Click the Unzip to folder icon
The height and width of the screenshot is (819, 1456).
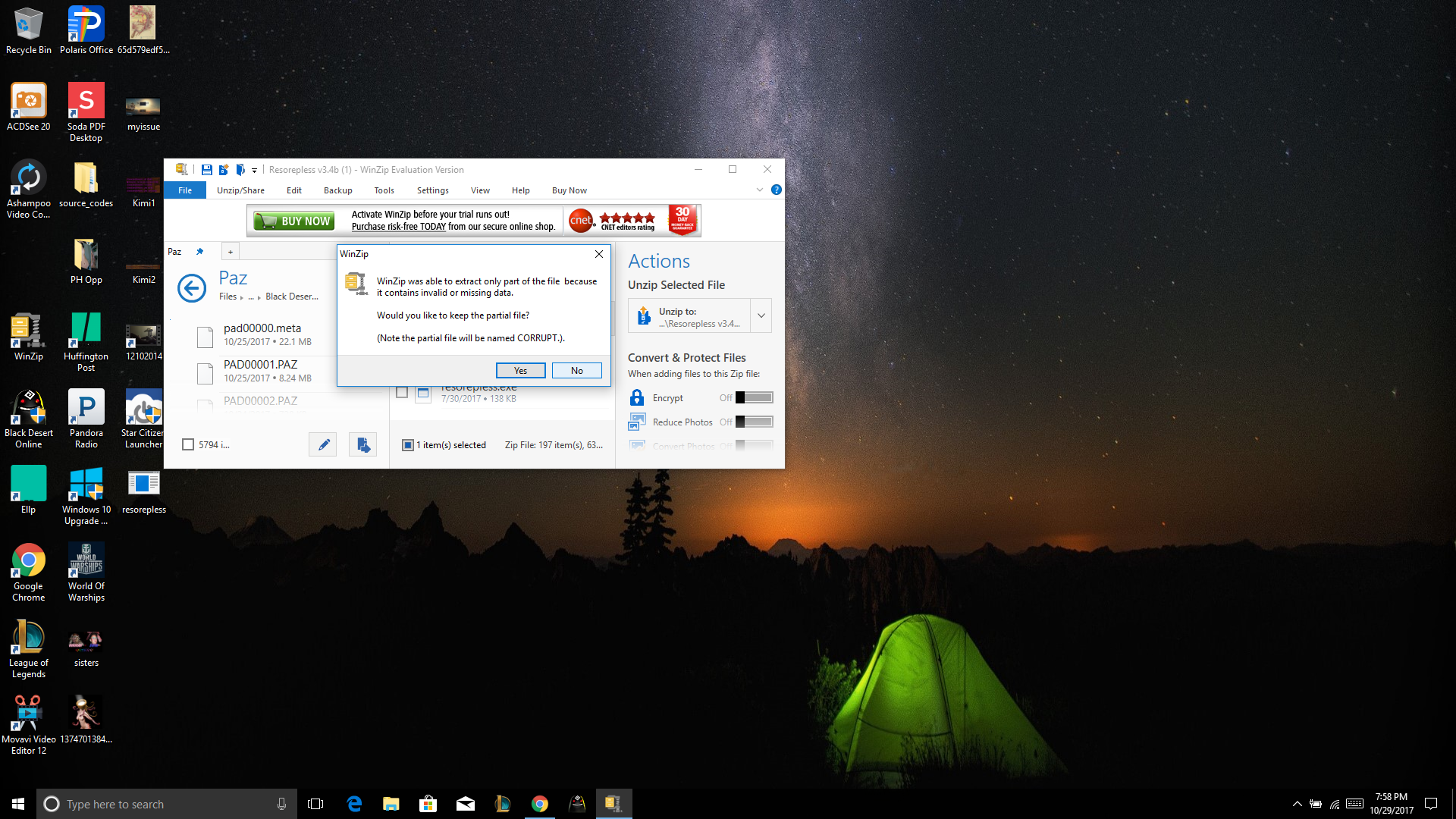coord(644,316)
